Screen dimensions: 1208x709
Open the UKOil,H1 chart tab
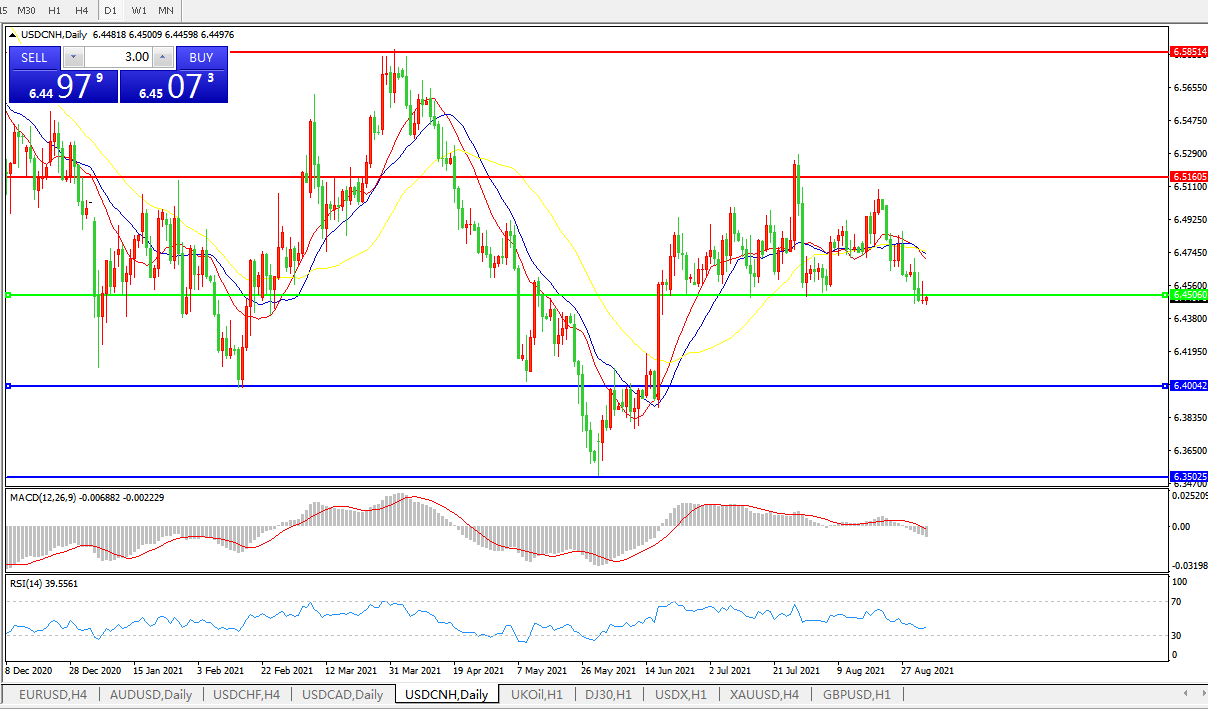coord(537,695)
